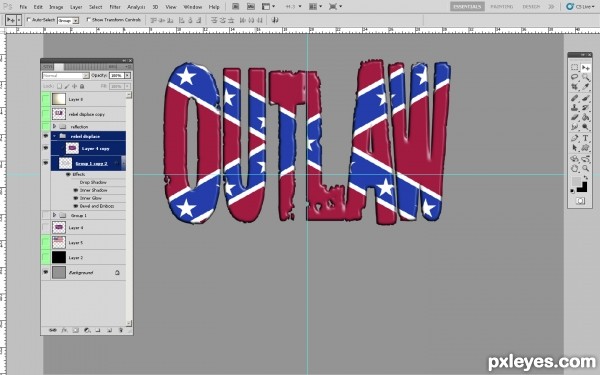Screen dimensions: 600x375
Task: Toggle Inner Glow effect visibility
Action: (75, 198)
